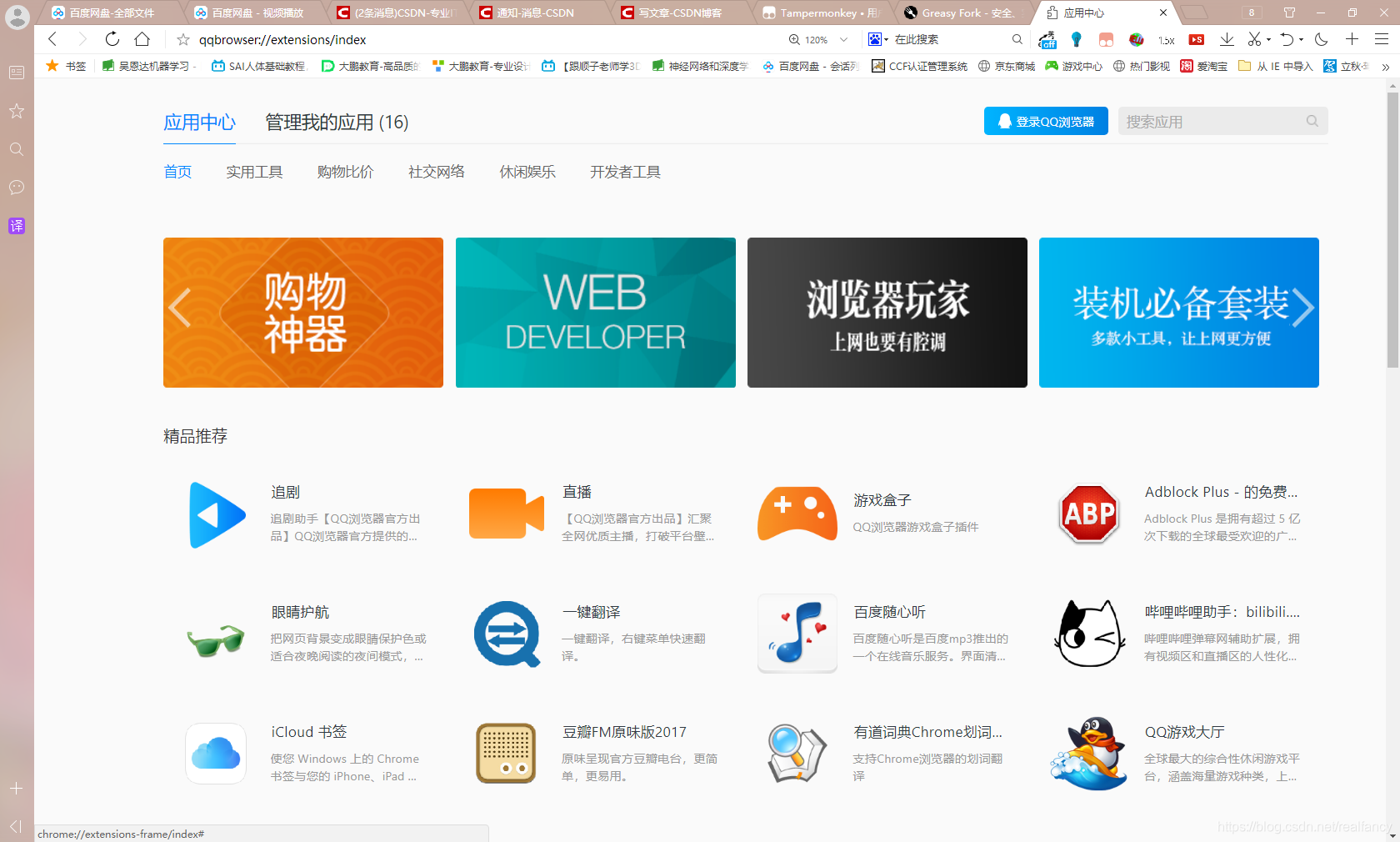The height and width of the screenshot is (842, 1400).
Task: Open the hamburger main menu icon
Action: (1382, 39)
